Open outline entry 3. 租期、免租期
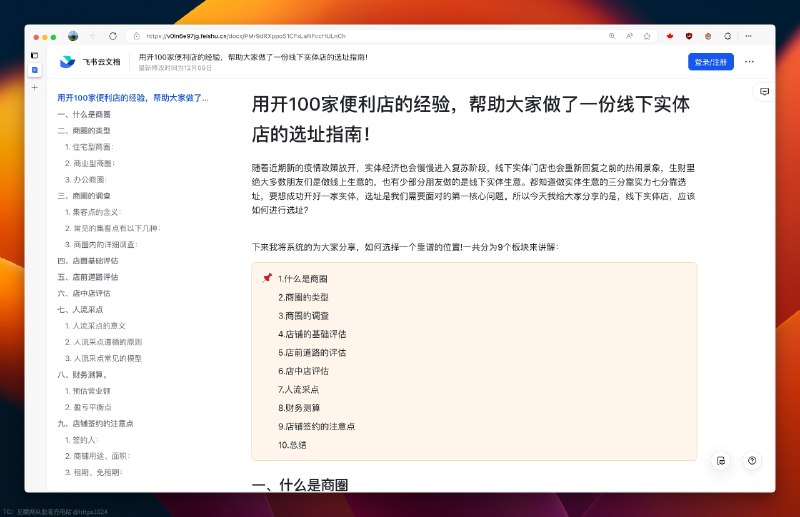This screenshot has width=800, height=517. coord(93,472)
